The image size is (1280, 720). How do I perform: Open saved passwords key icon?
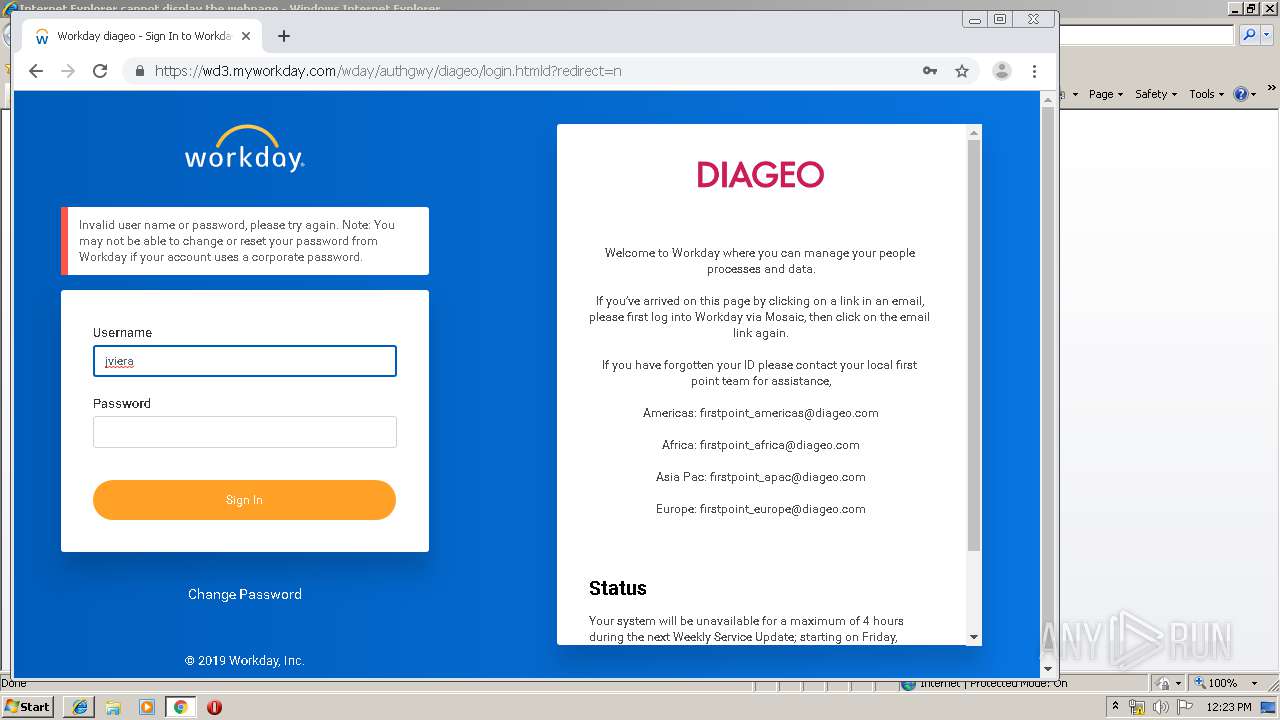930,71
